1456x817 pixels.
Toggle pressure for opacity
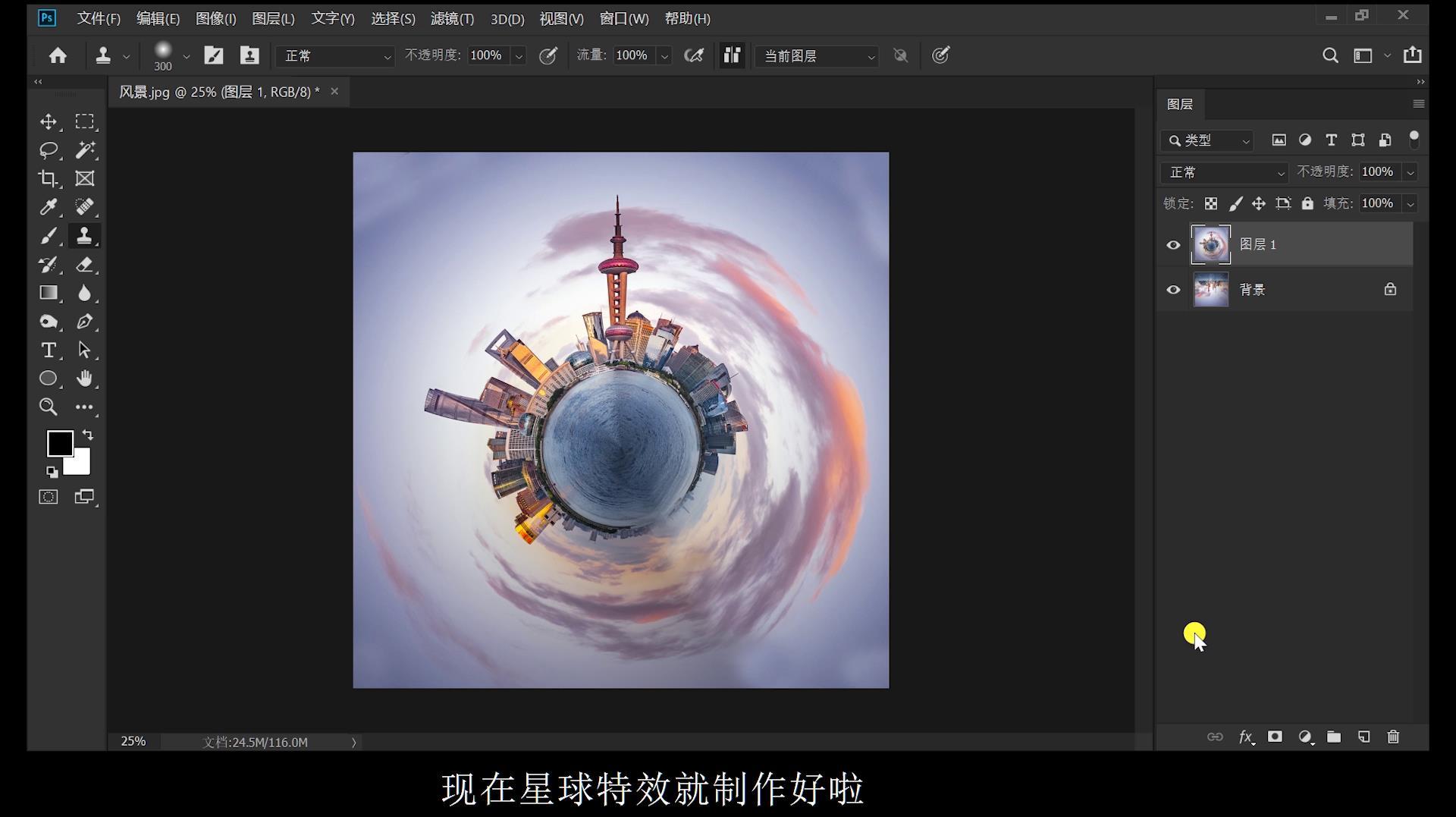[x=548, y=55]
